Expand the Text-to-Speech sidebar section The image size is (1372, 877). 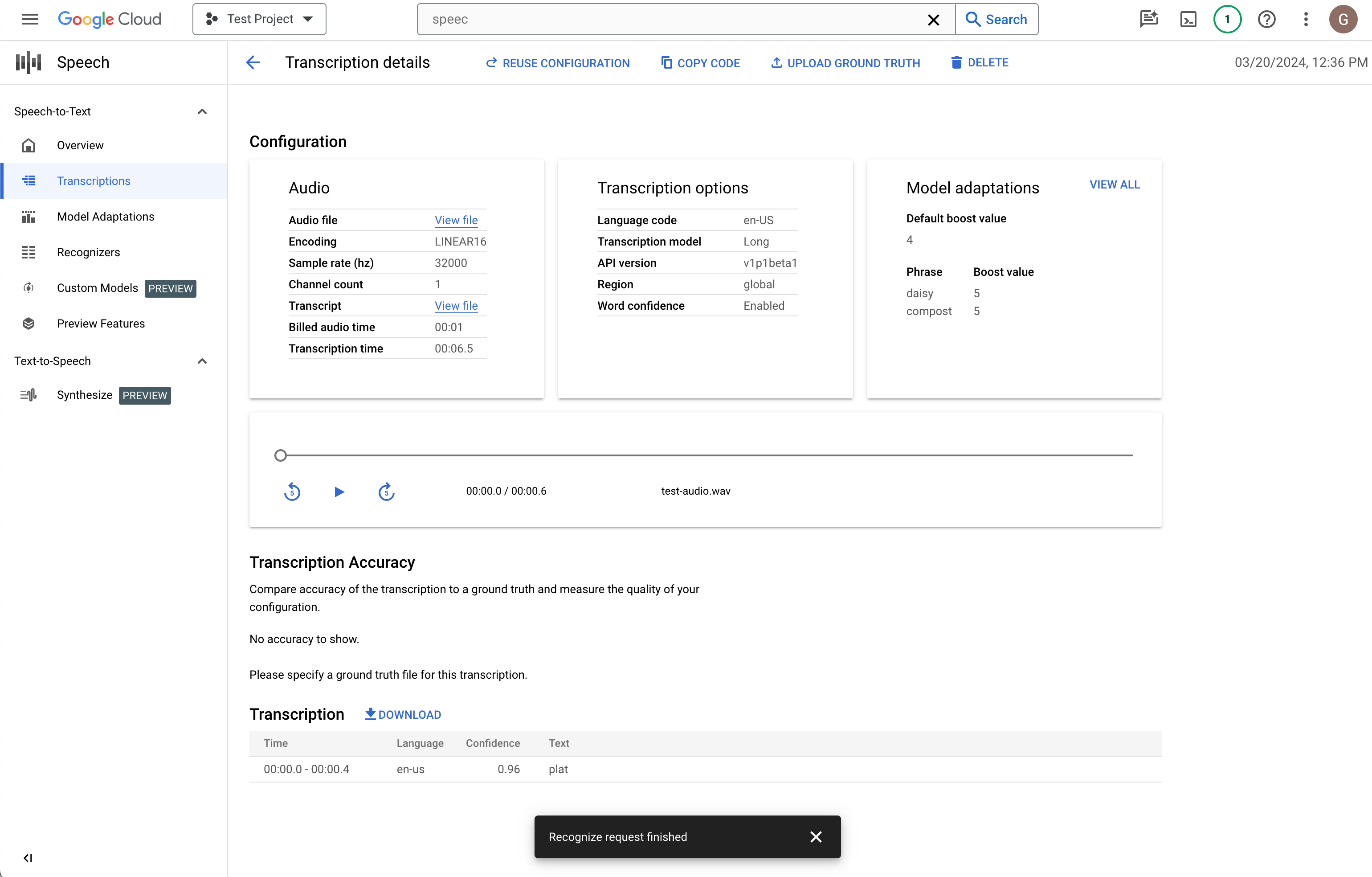(x=201, y=361)
